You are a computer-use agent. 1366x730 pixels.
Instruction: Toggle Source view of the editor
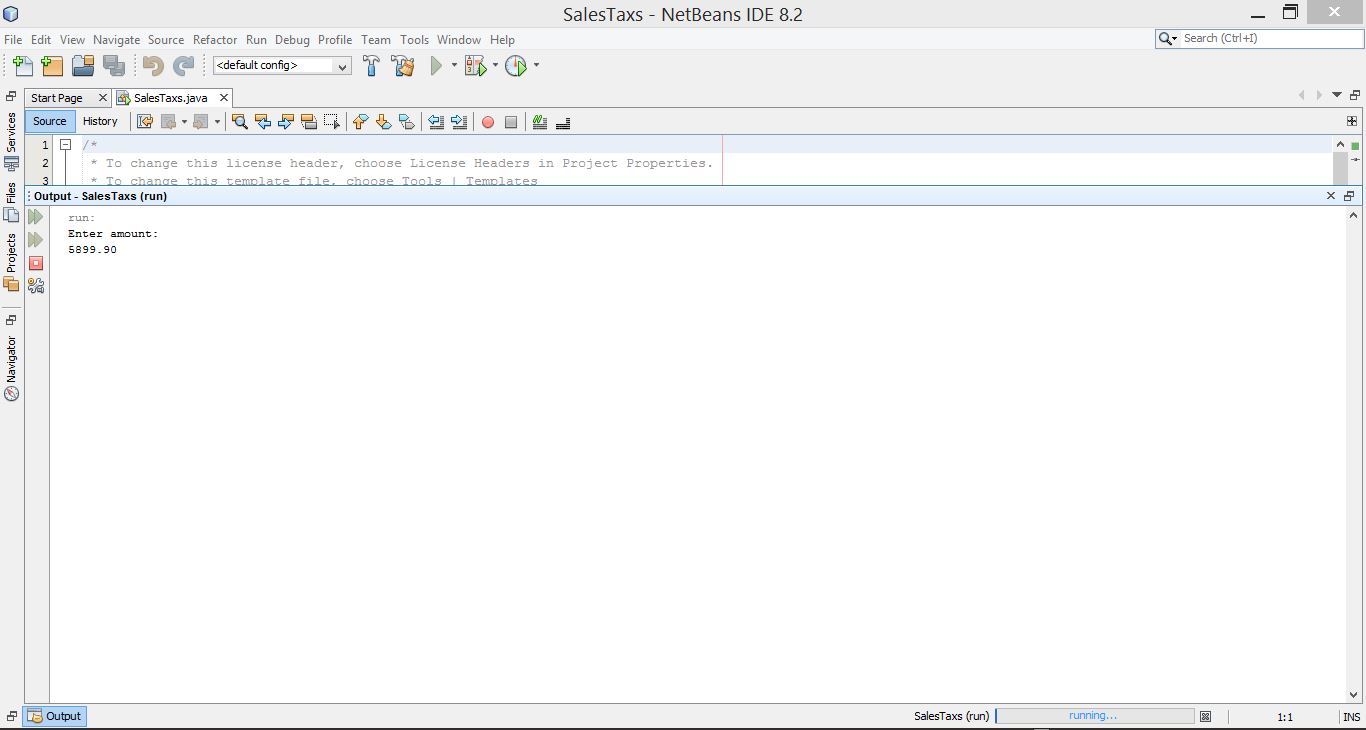(49, 121)
